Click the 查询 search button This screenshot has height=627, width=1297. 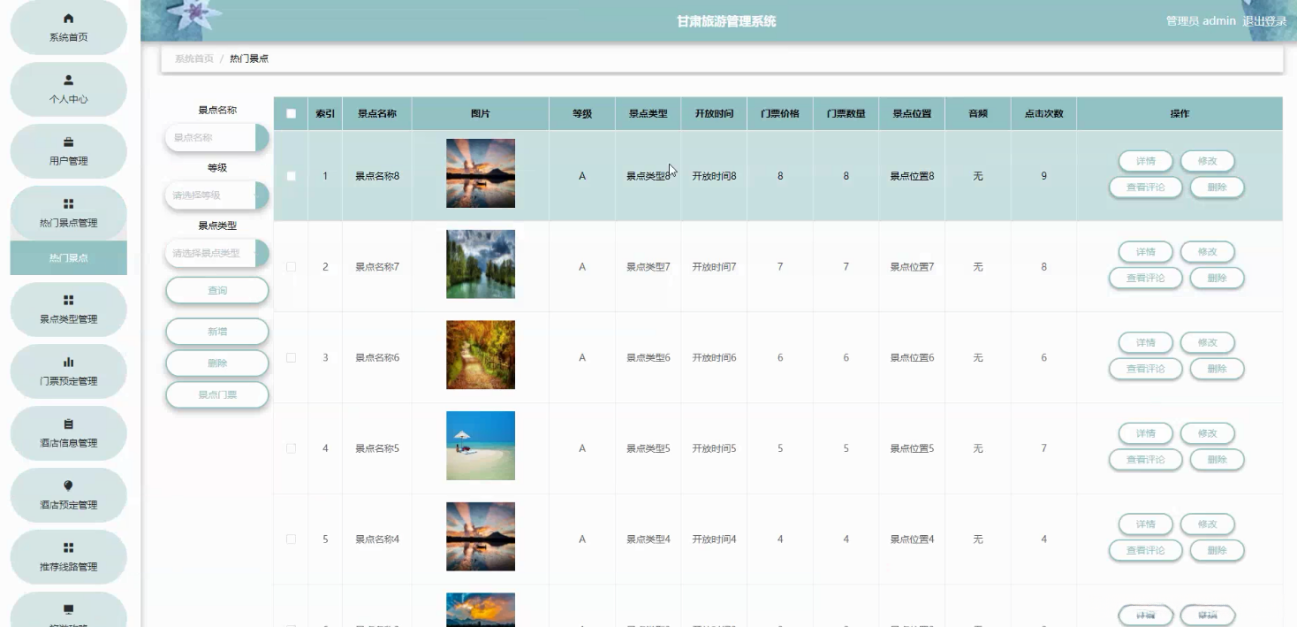217,290
